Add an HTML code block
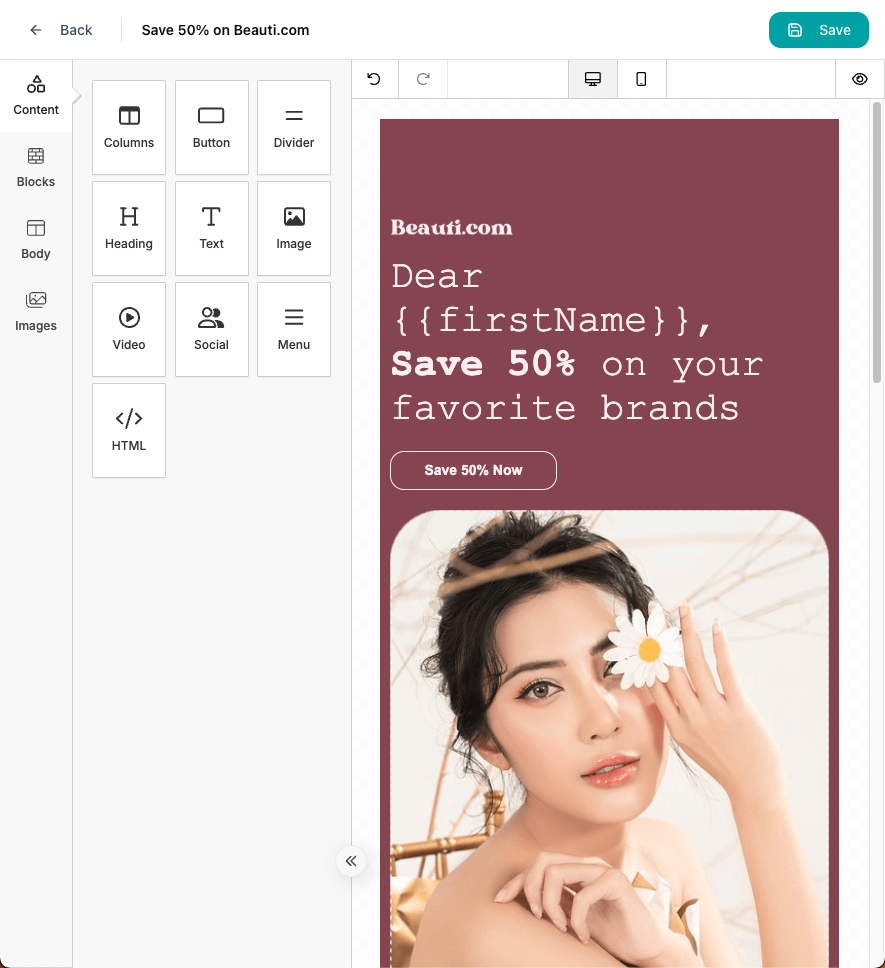Viewport: 885px width, 968px height. click(x=129, y=430)
